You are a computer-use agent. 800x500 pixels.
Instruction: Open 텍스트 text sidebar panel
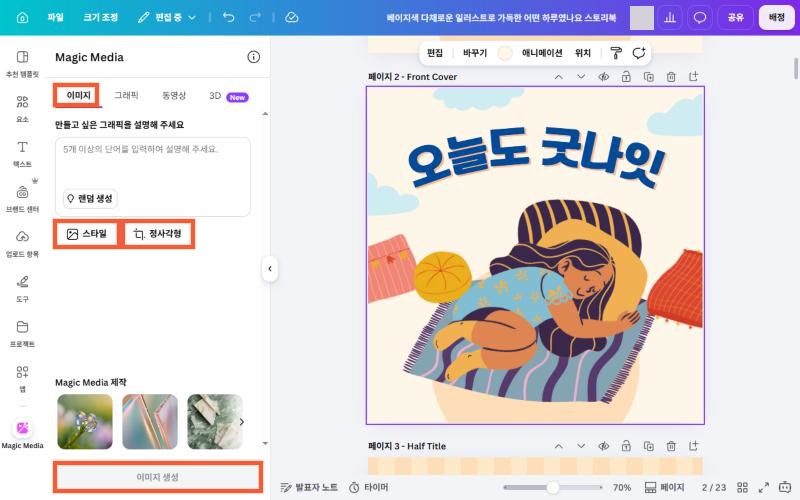pyautogui.click(x=22, y=154)
